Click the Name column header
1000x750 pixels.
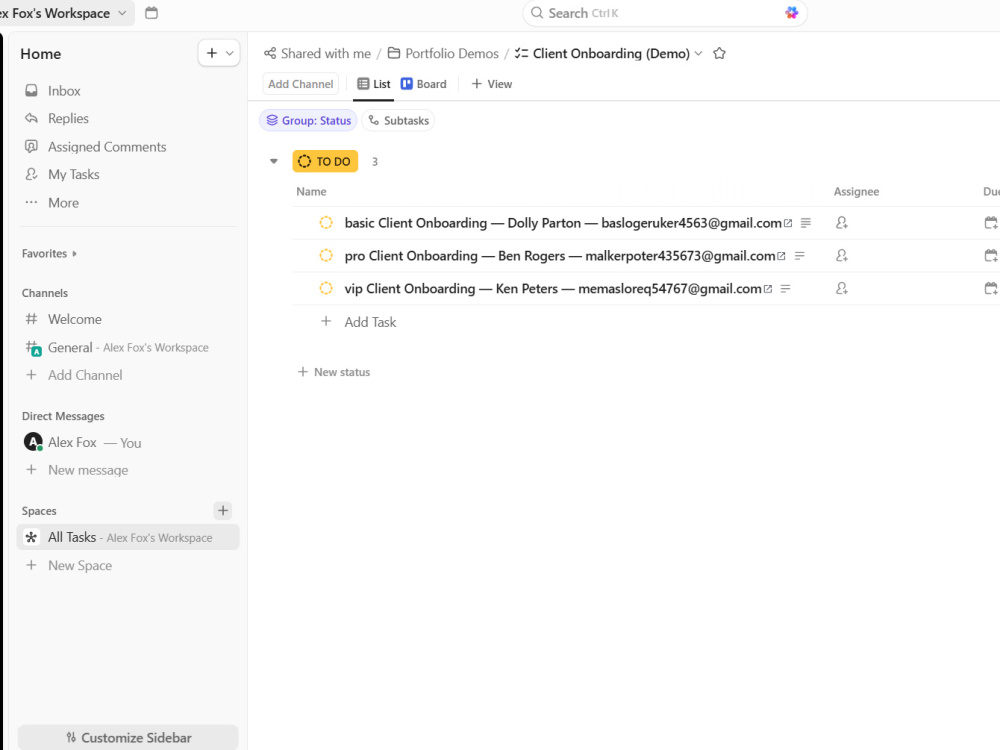311,191
